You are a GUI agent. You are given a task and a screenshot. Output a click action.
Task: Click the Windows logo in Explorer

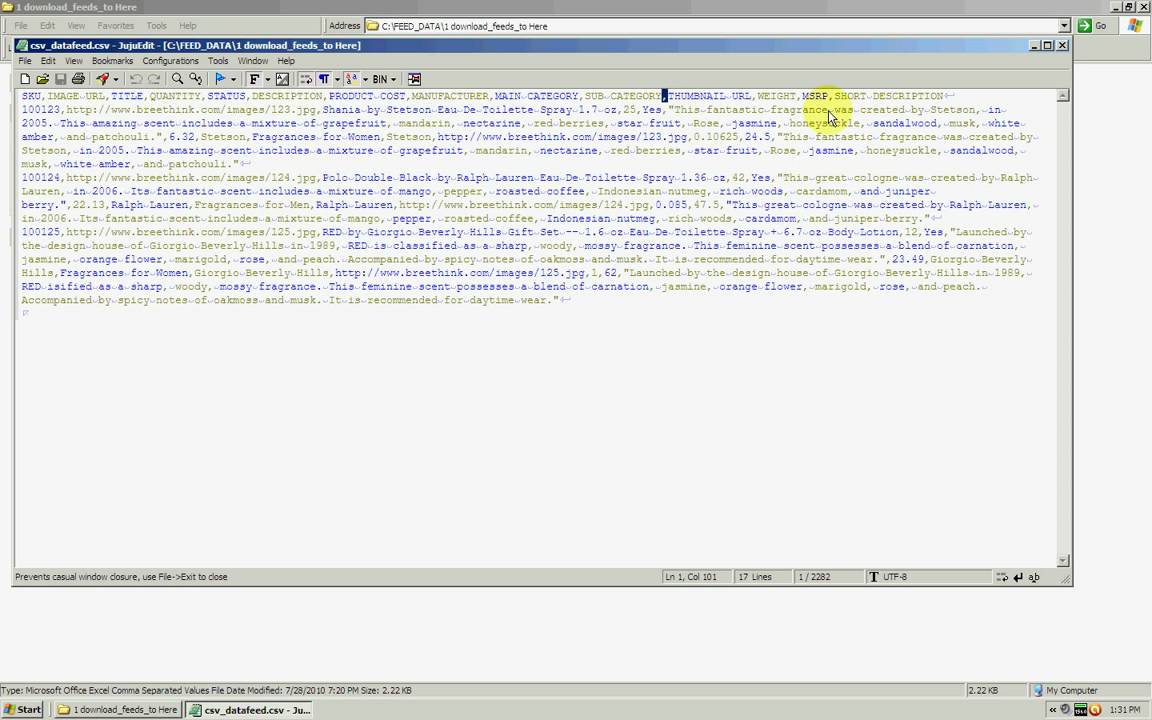click(x=1134, y=26)
